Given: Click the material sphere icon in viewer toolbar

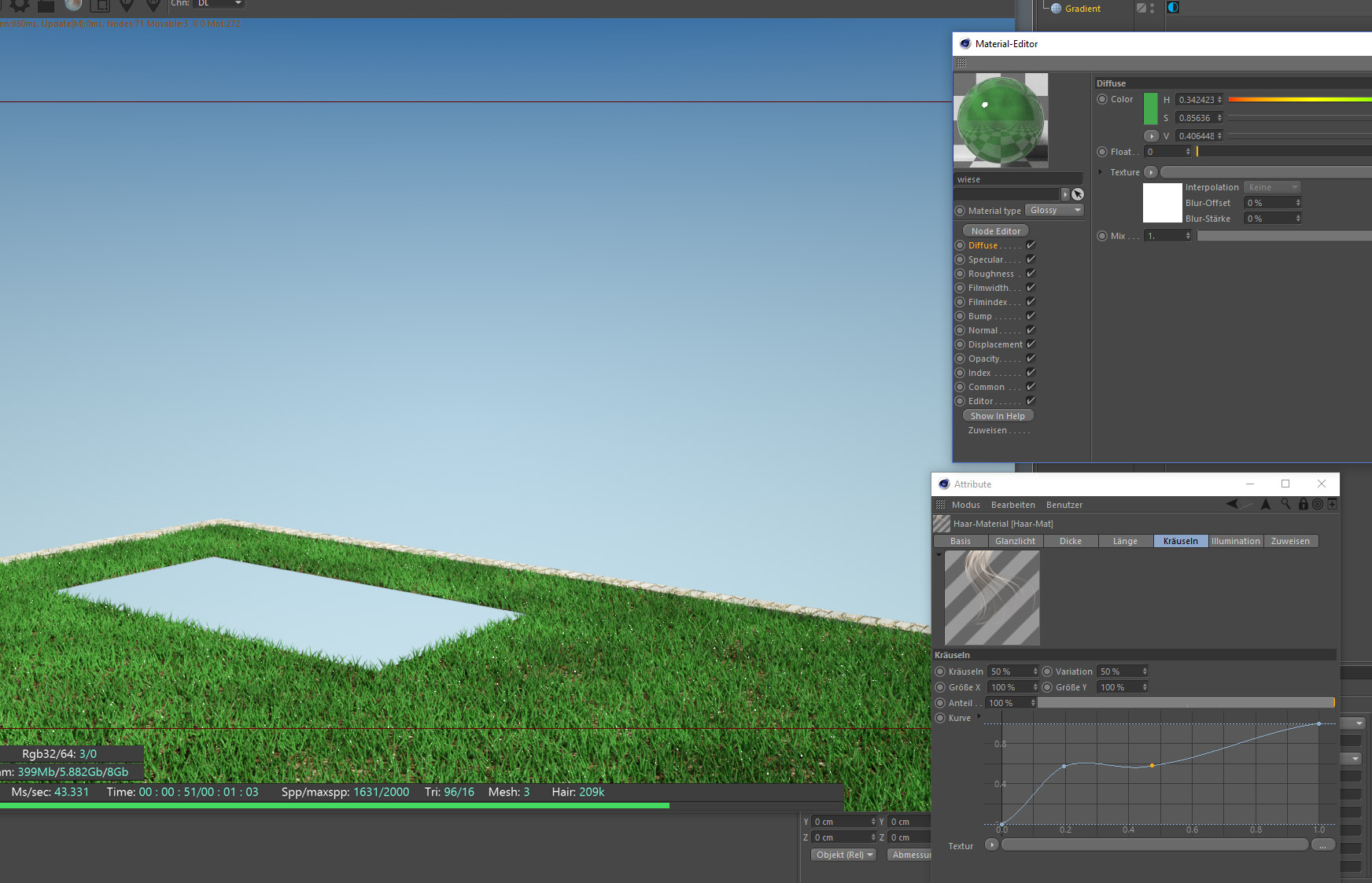Looking at the screenshot, I should 73,5.
